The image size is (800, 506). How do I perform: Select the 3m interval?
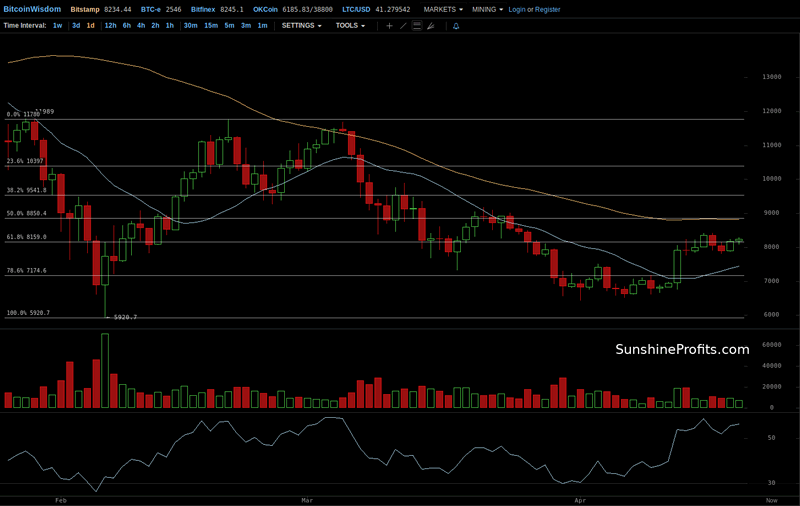[x=246, y=26]
